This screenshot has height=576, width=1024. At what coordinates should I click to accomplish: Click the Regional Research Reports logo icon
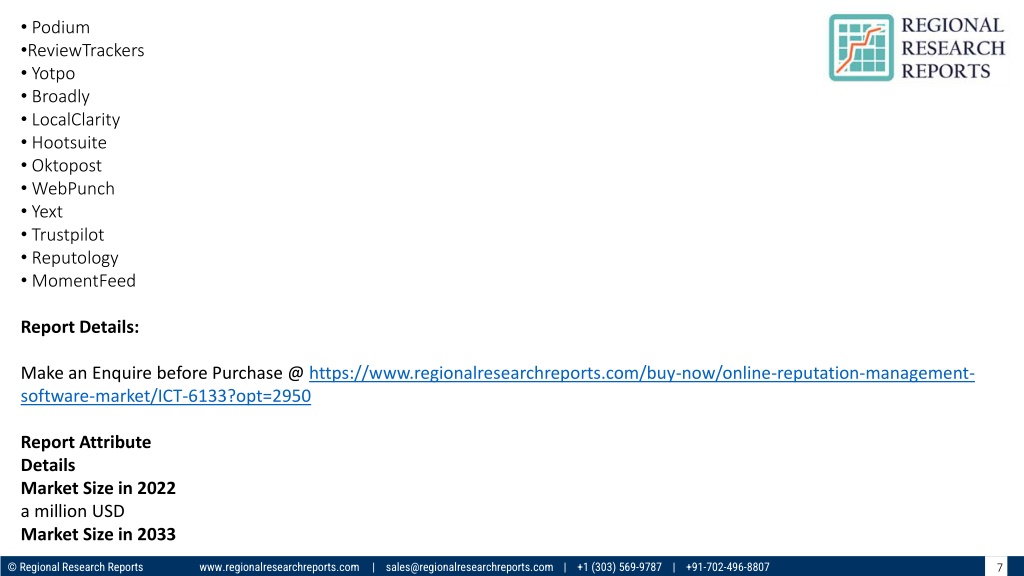[x=861, y=48]
